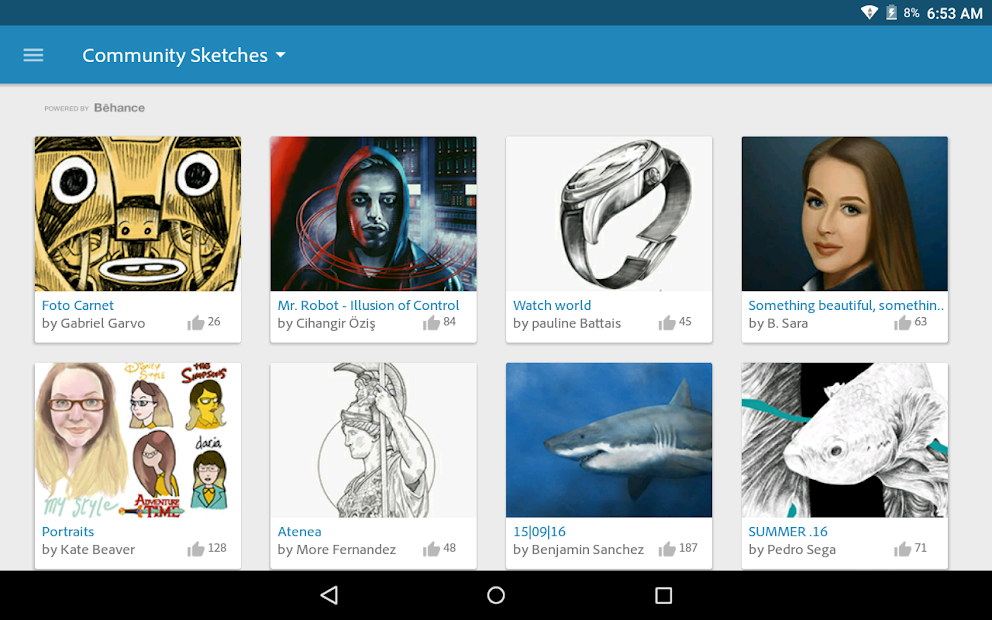
Task: Open the Mr. Robot artwork thumbnail
Action: pos(373,213)
